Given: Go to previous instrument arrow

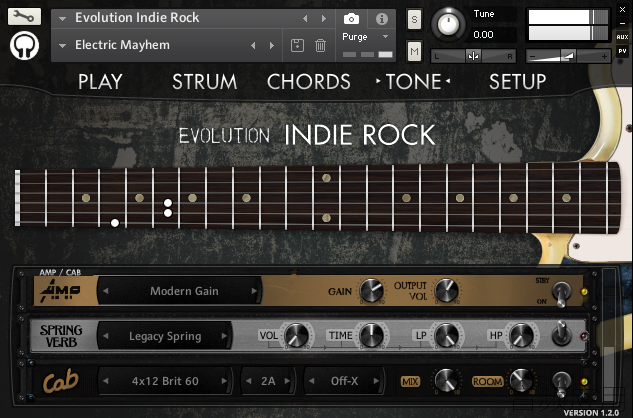Looking at the screenshot, I should click(x=305, y=19).
